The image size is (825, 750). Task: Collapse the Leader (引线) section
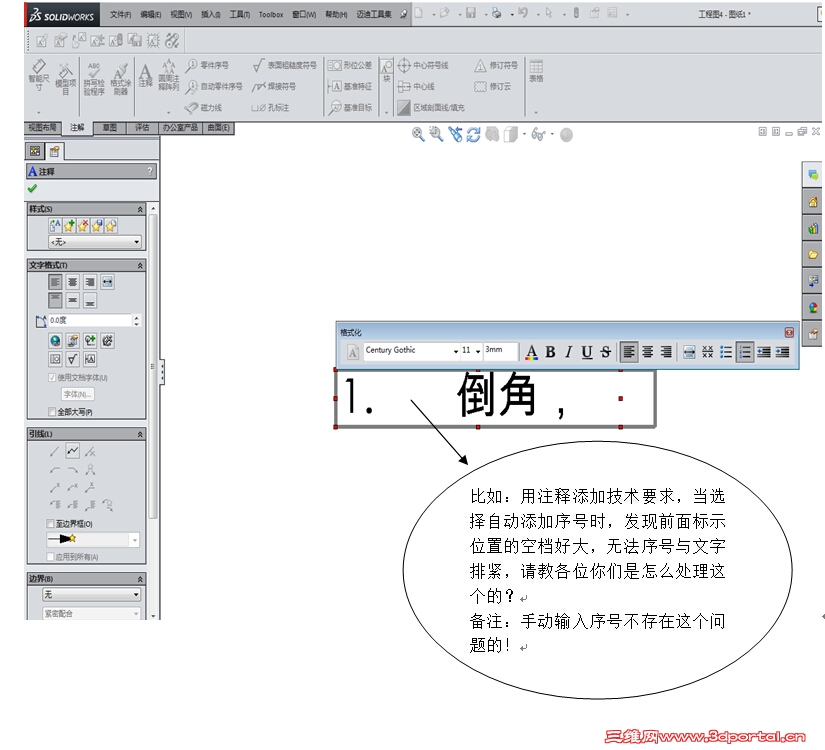pos(140,434)
